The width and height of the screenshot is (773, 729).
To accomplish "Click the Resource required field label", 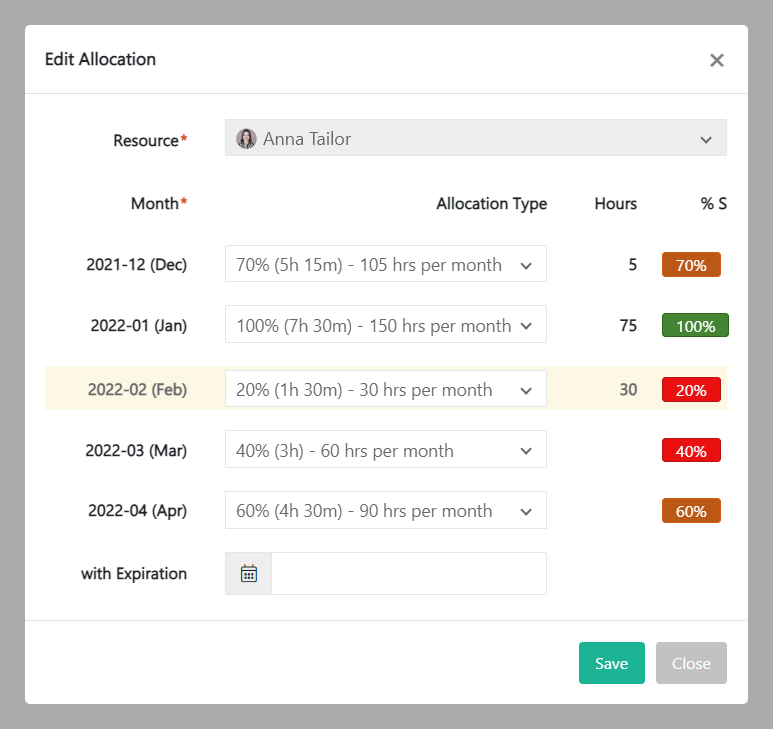I will pyautogui.click(x=150, y=140).
